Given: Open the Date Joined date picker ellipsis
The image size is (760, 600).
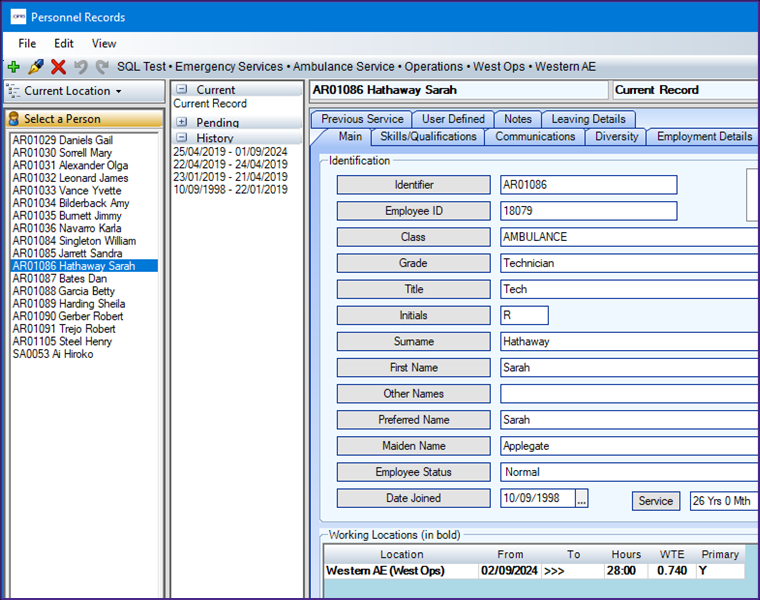Looking at the screenshot, I should click(x=582, y=498).
